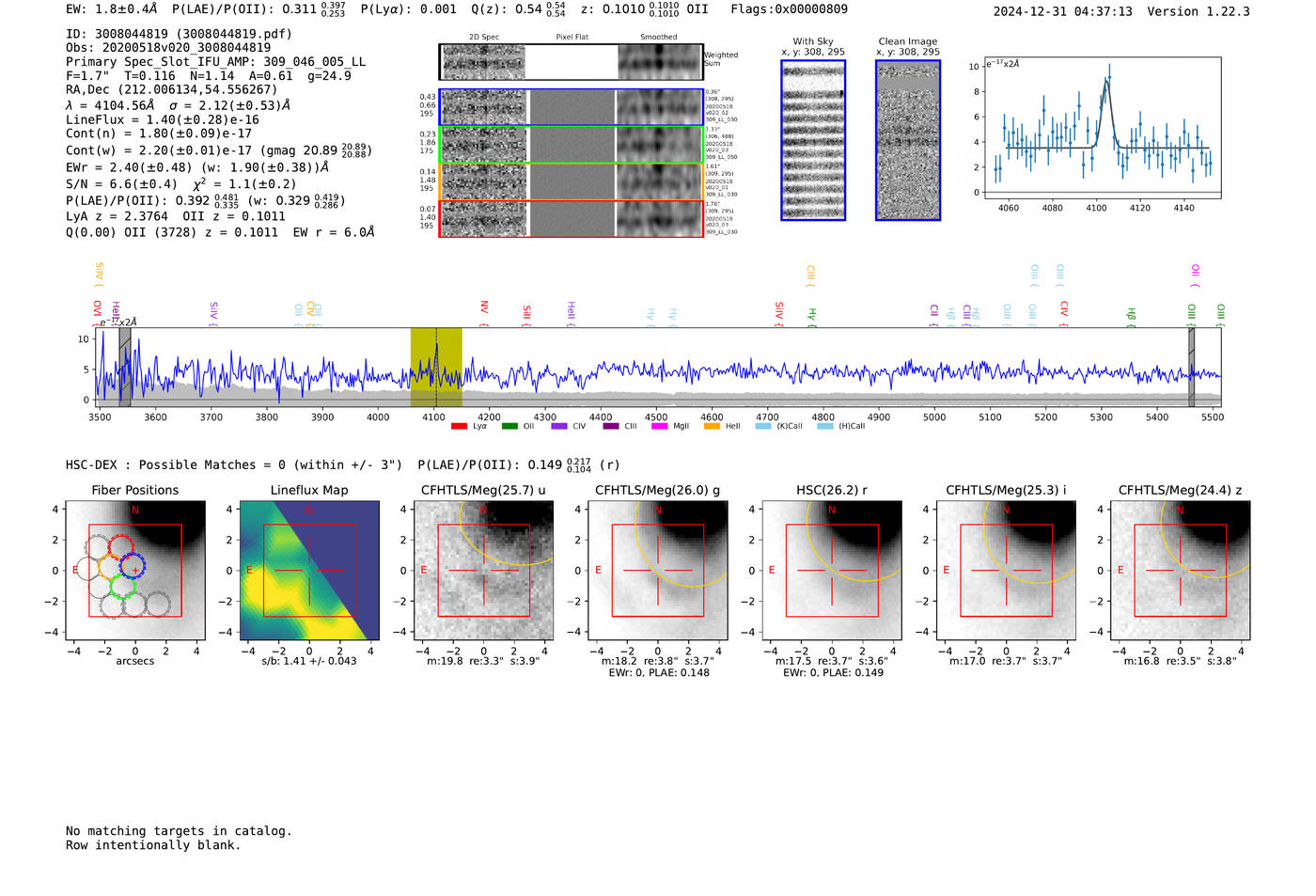
Task: Click the 'Pixel Flat' column header
Action: [572, 37]
